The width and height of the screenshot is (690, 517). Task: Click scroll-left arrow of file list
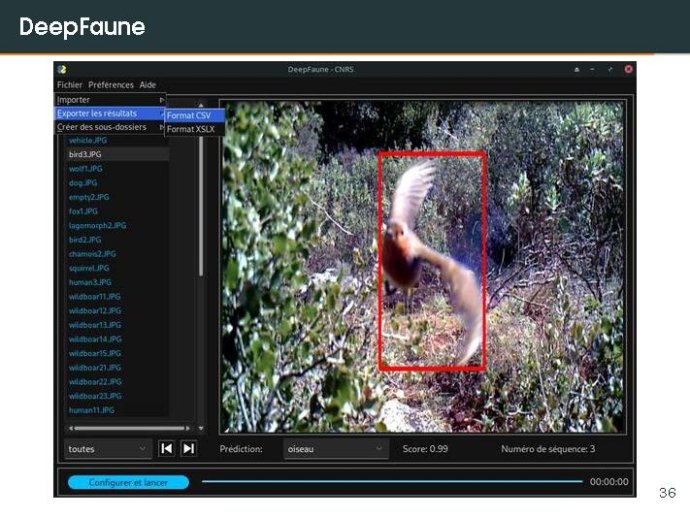coord(71,428)
